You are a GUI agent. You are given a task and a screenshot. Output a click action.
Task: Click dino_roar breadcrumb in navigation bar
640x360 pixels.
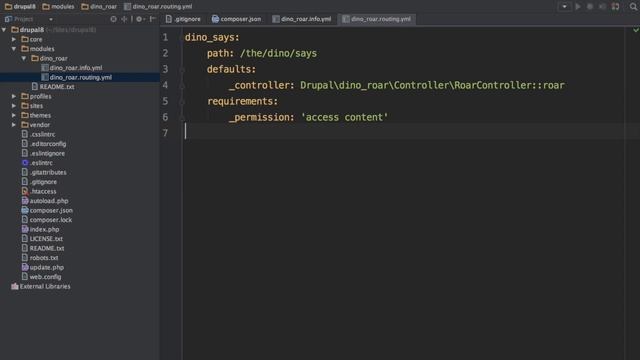(x=99, y=7)
